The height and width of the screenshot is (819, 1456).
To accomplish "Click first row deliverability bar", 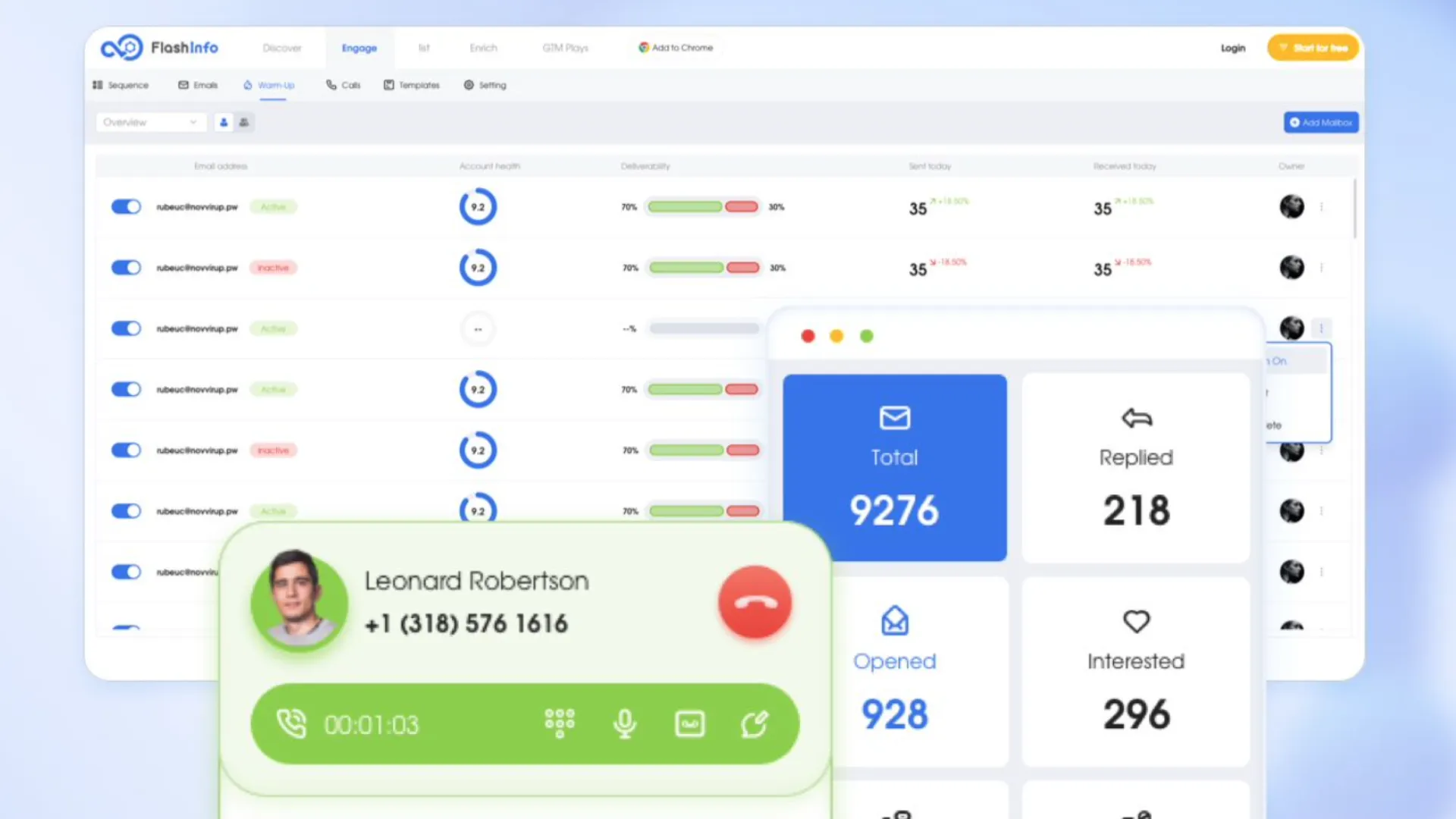I will pyautogui.click(x=702, y=207).
